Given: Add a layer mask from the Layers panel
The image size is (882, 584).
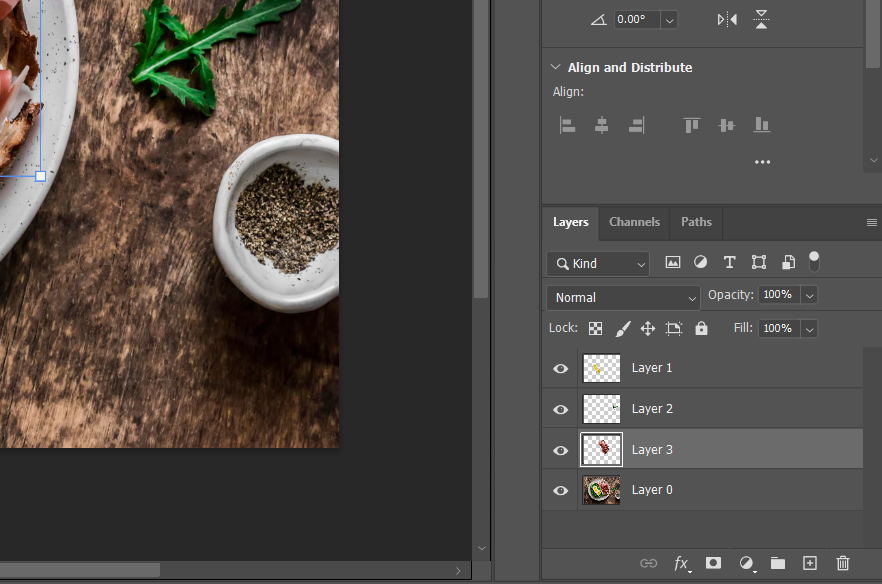Looking at the screenshot, I should (x=713, y=563).
